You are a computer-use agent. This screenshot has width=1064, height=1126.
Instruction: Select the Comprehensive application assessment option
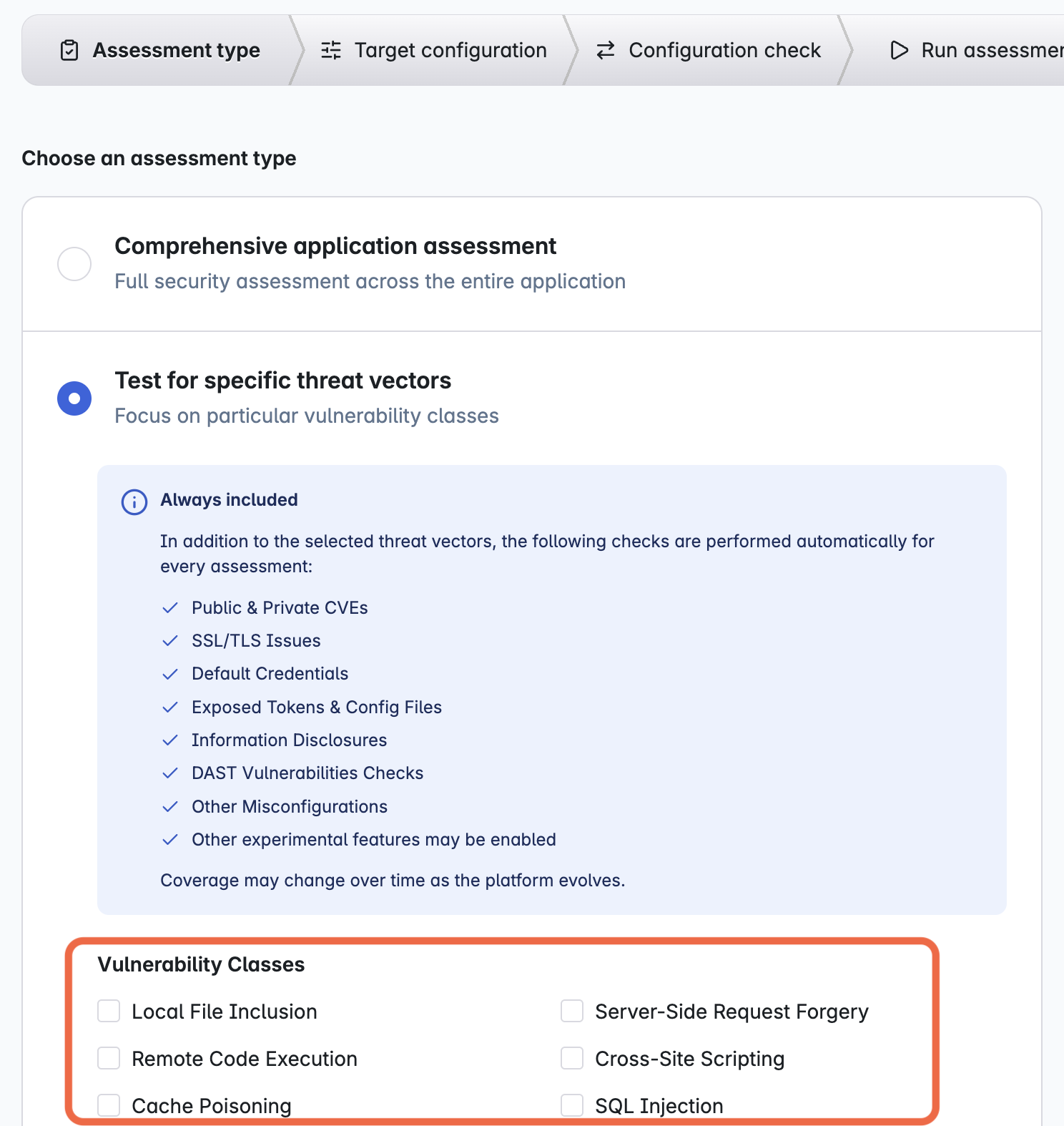[74, 264]
